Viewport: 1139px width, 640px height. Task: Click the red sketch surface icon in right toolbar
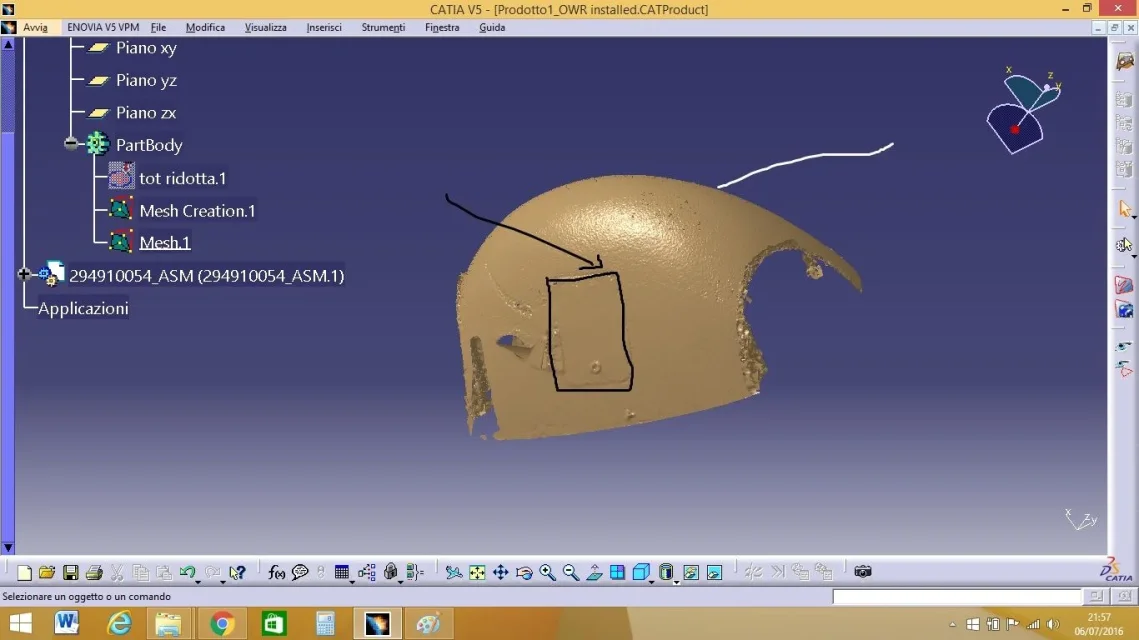pos(1124,285)
